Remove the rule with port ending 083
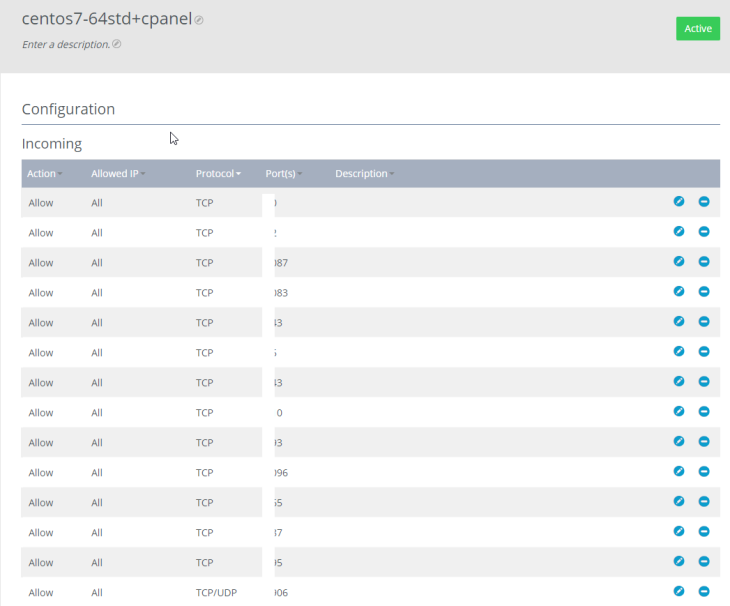Image resolution: width=730 pixels, height=606 pixels. (x=704, y=291)
